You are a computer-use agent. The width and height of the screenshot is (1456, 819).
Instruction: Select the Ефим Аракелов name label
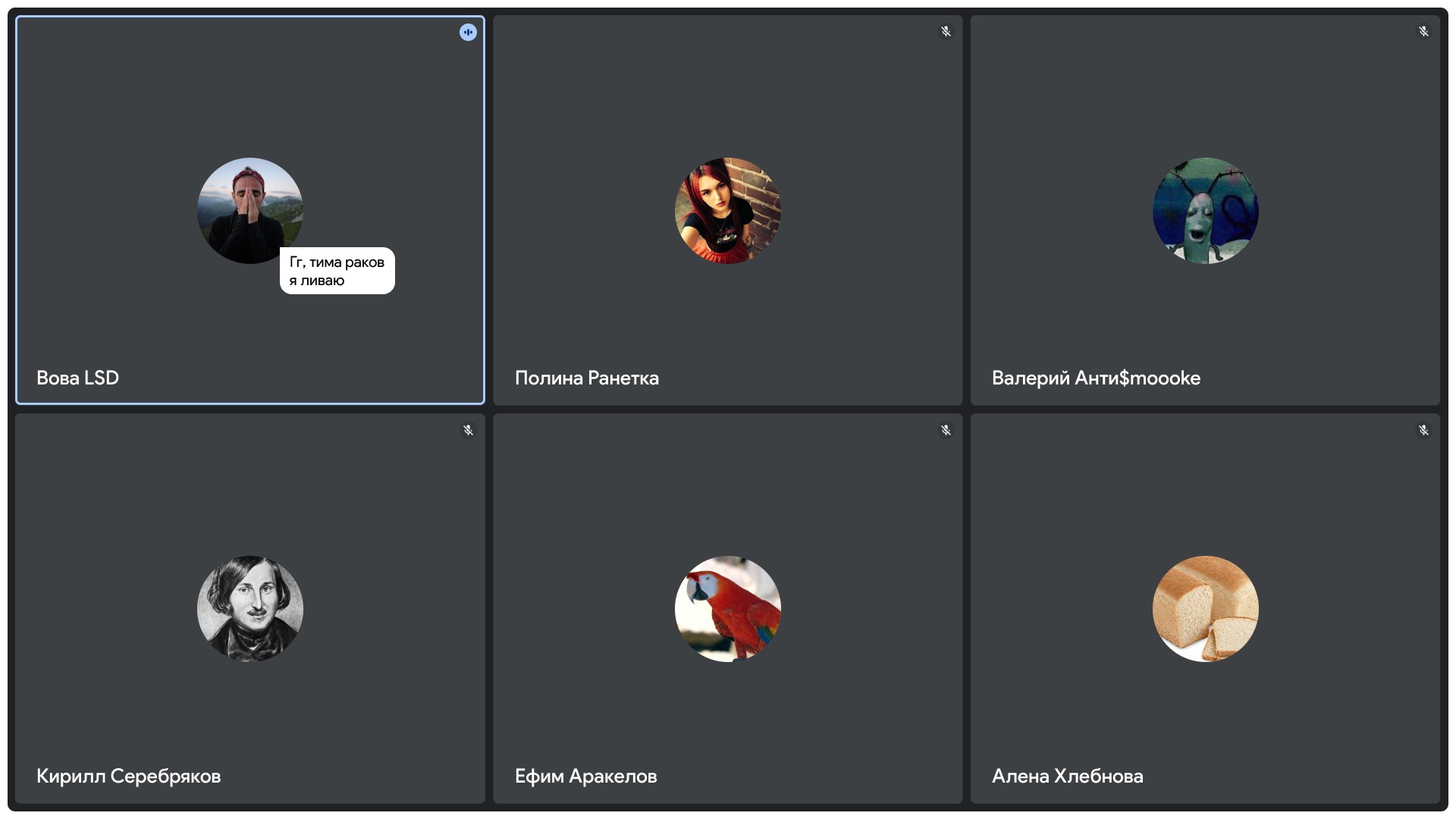tap(585, 776)
